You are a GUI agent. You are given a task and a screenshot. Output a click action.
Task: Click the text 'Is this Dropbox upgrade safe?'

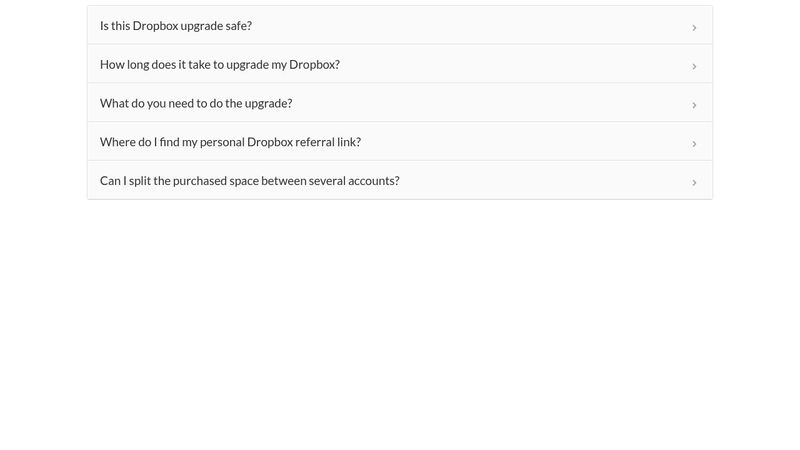(176, 26)
